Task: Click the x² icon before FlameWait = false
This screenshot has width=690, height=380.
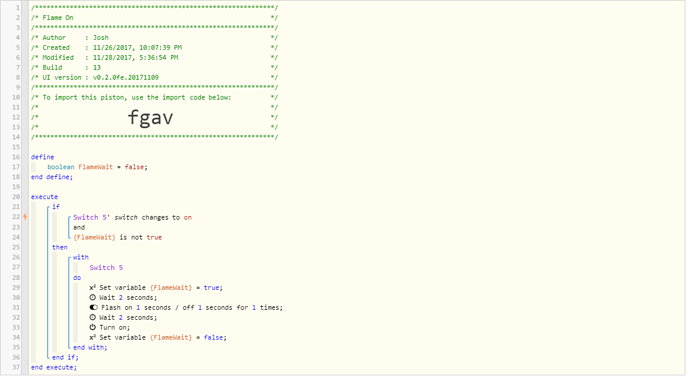Action: tap(92, 337)
